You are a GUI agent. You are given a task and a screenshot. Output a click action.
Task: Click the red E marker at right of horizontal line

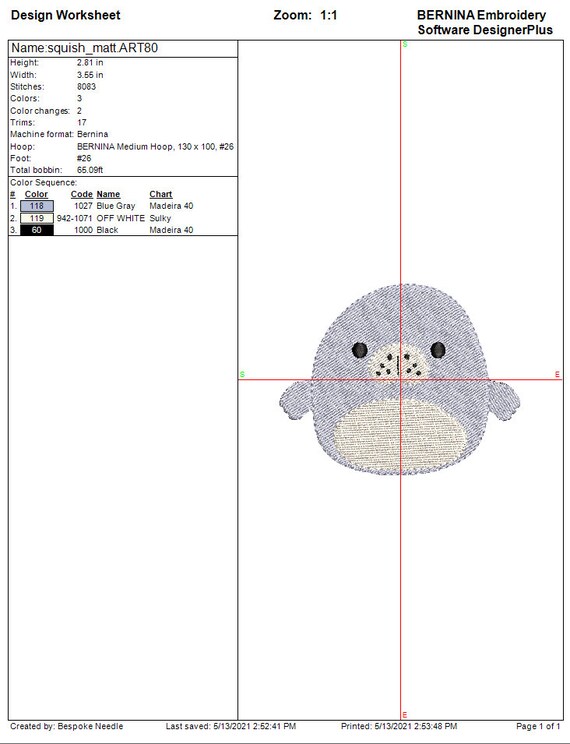click(x=558, y=375)
